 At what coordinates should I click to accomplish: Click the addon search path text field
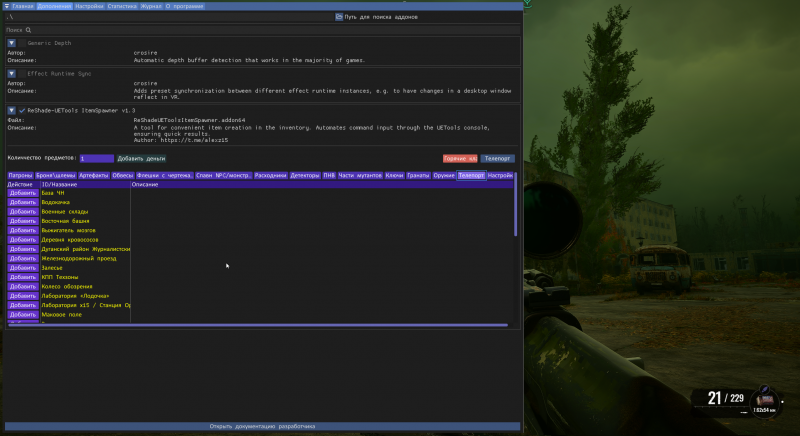pos(171,17)
